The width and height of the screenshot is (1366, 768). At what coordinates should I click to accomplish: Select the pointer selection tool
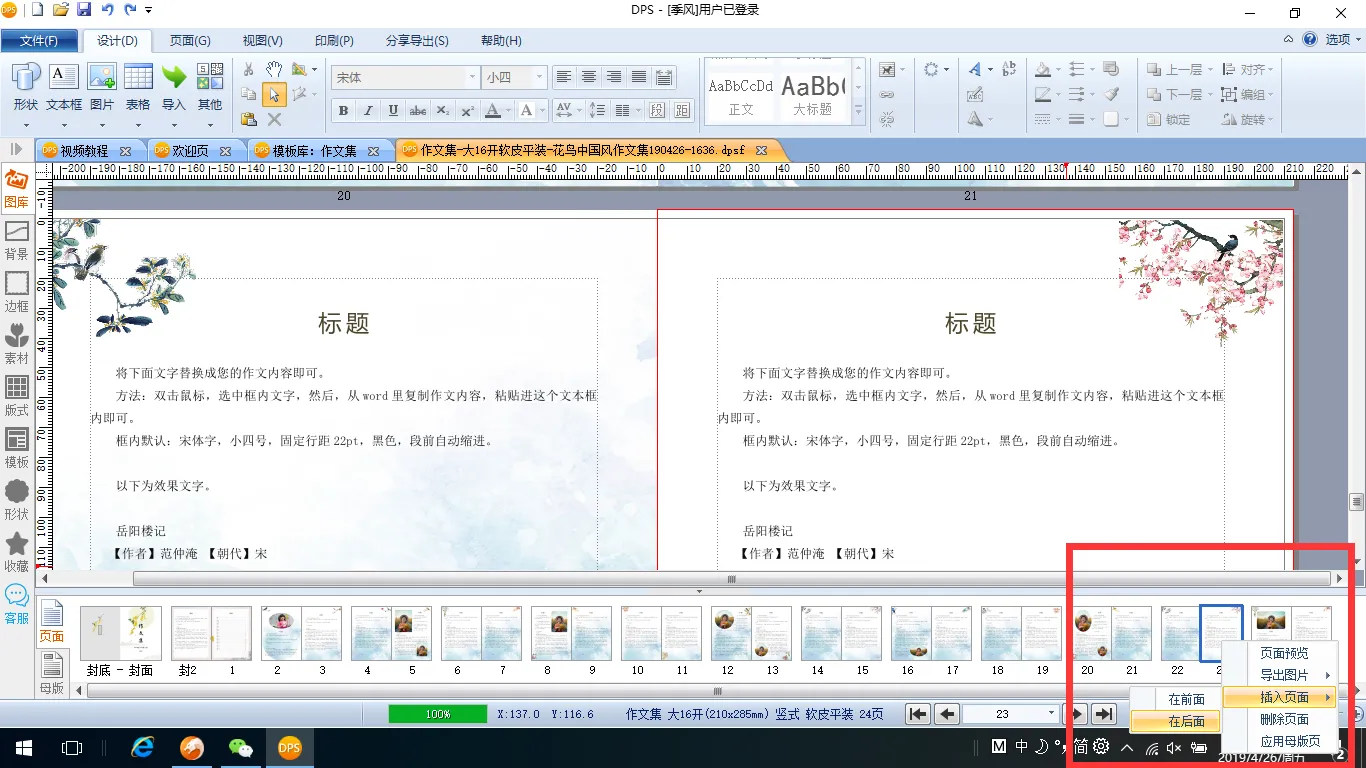(x=274, y=95)
